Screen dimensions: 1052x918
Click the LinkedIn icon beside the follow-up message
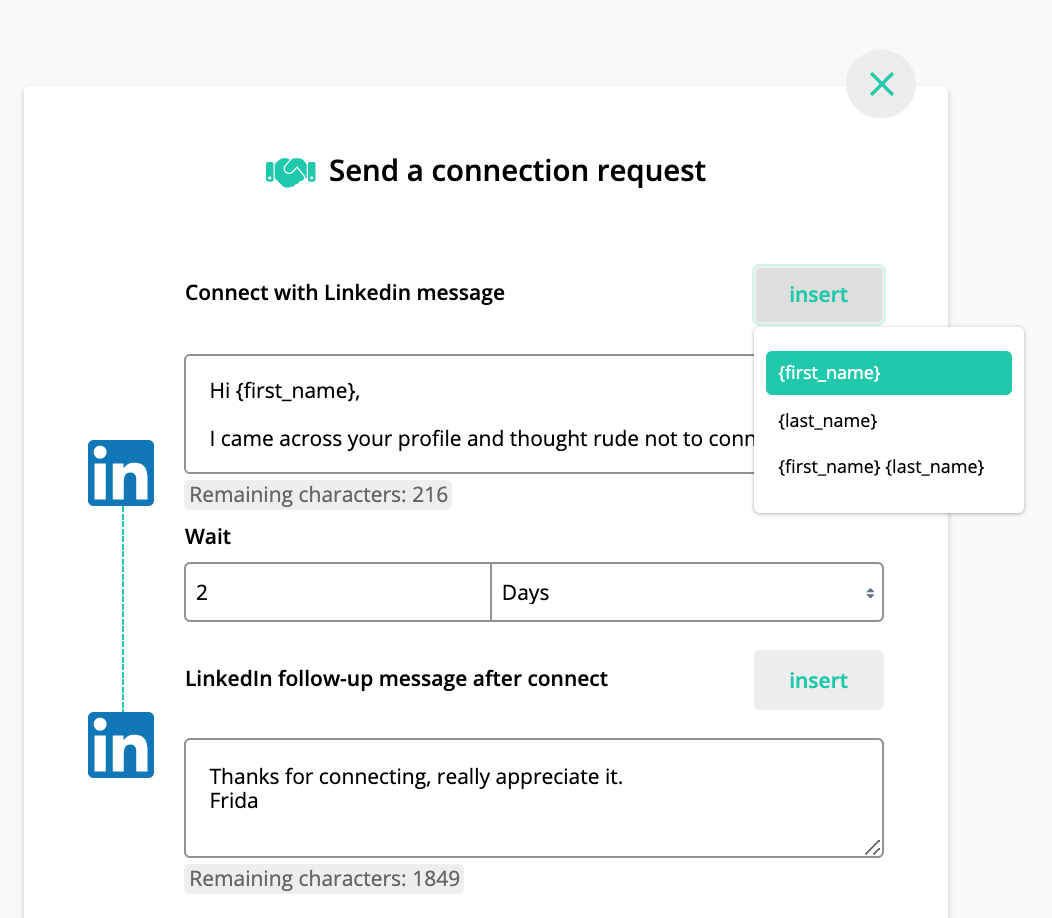point(120,744)
